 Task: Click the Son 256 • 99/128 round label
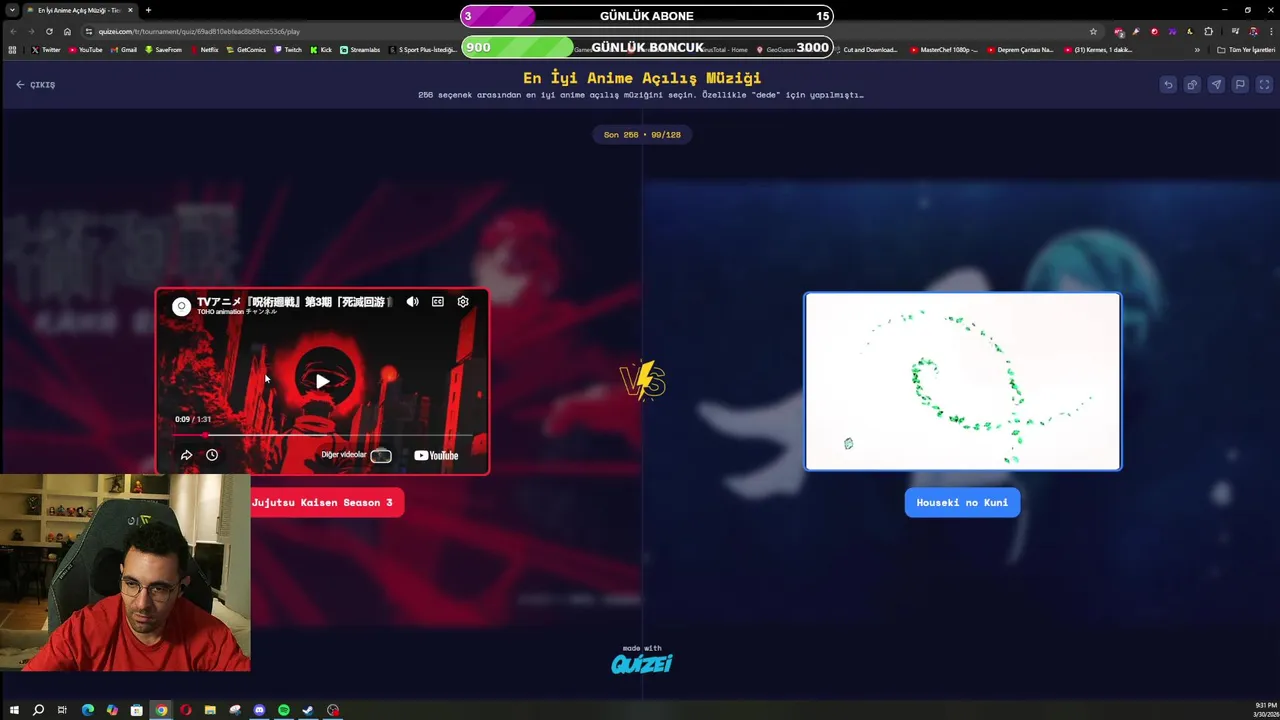pos(642,135)
